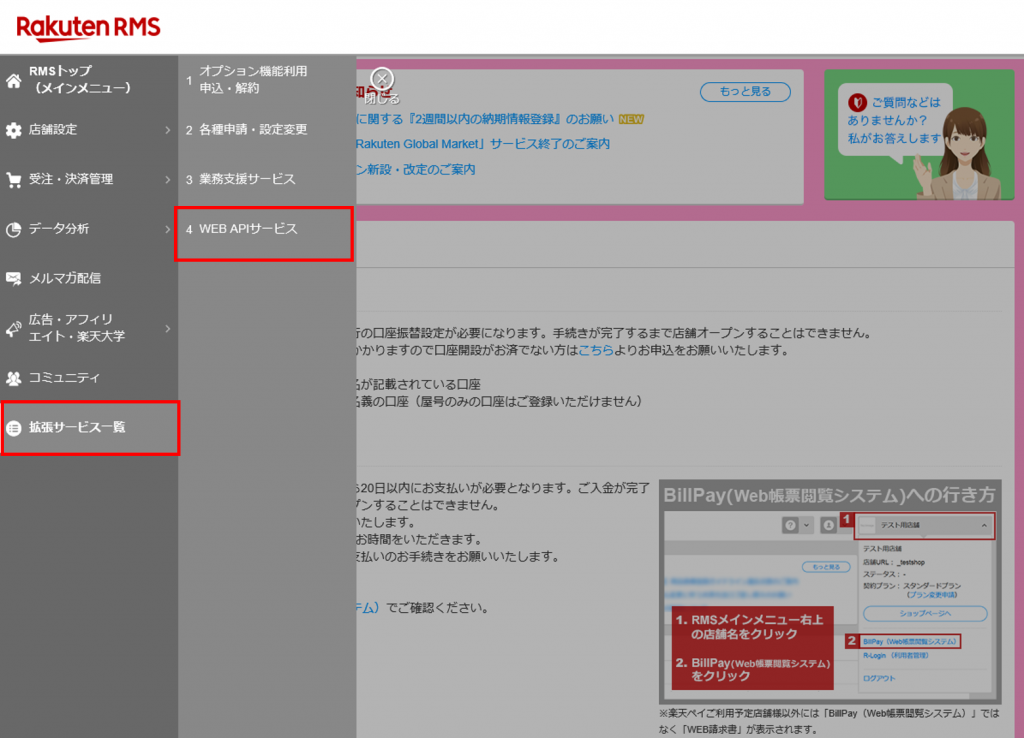
Task: Click the NEW badge beside the notice
Action: 631,120
